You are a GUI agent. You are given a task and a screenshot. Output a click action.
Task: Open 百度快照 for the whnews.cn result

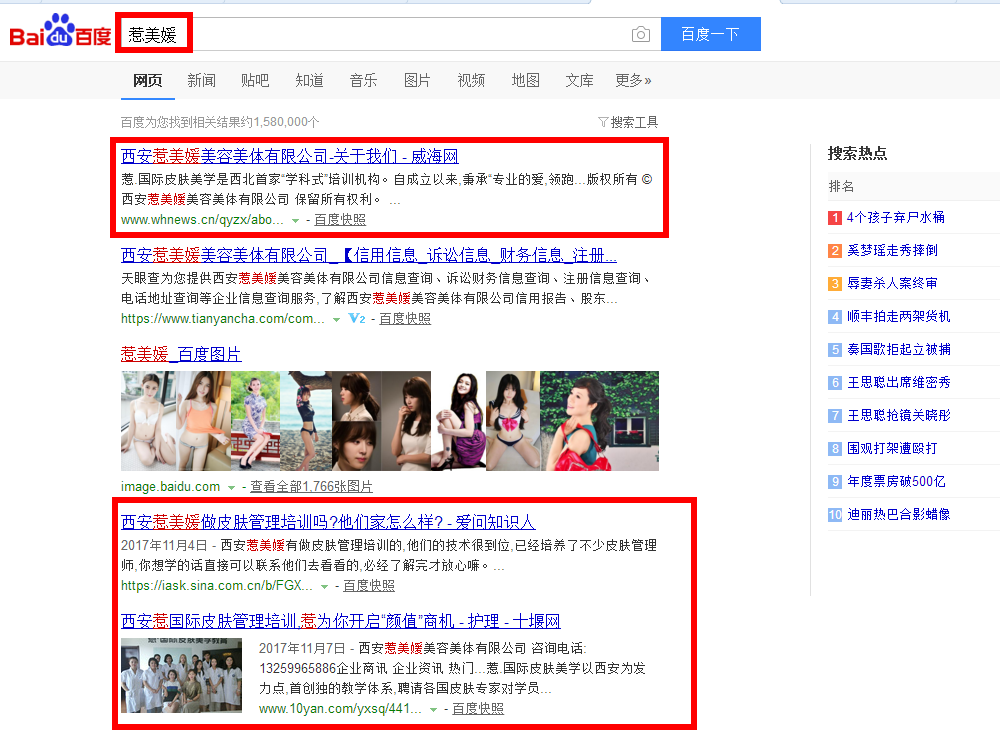point(340,220)
